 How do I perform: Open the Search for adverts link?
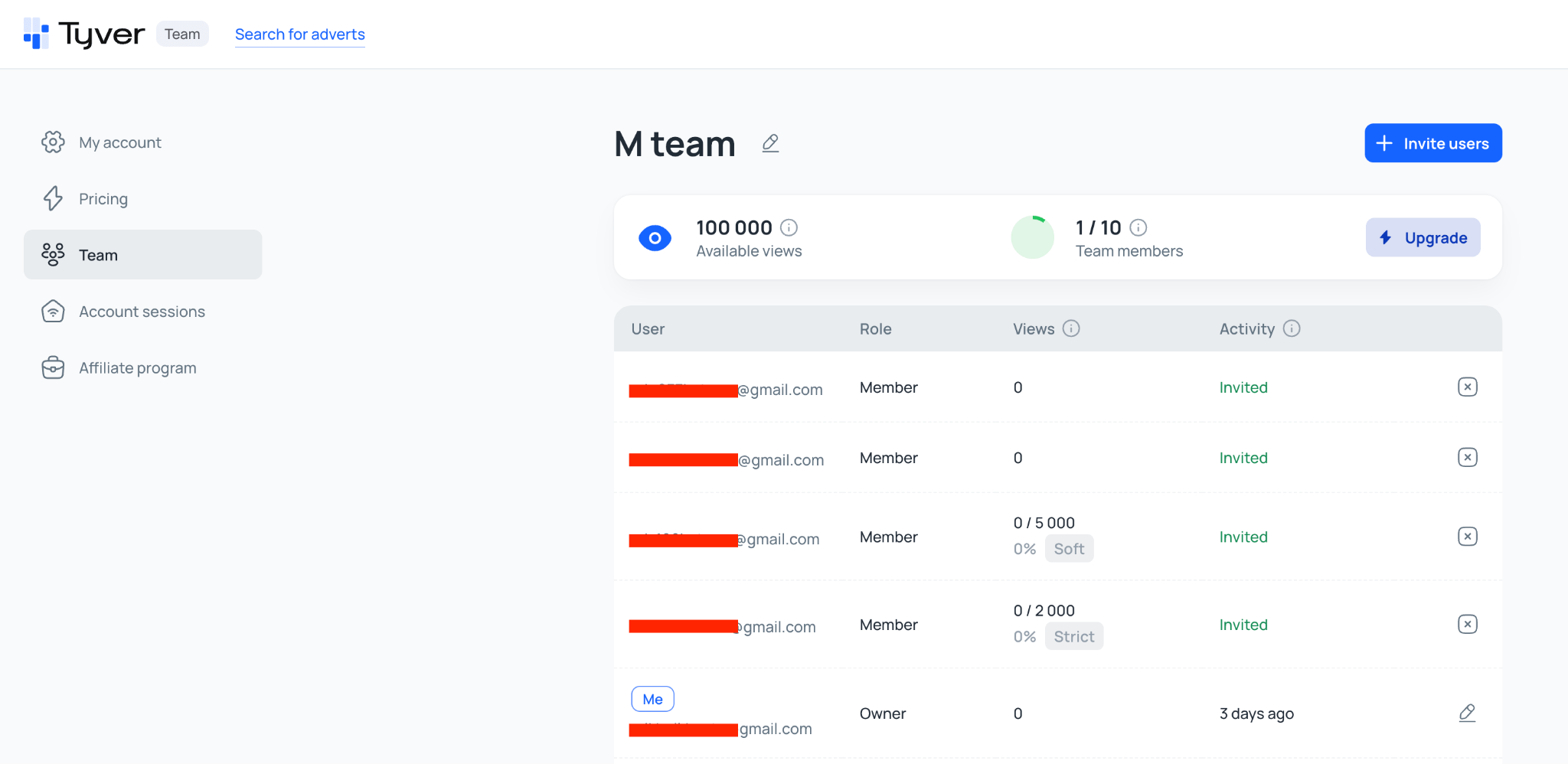point(299,34)
